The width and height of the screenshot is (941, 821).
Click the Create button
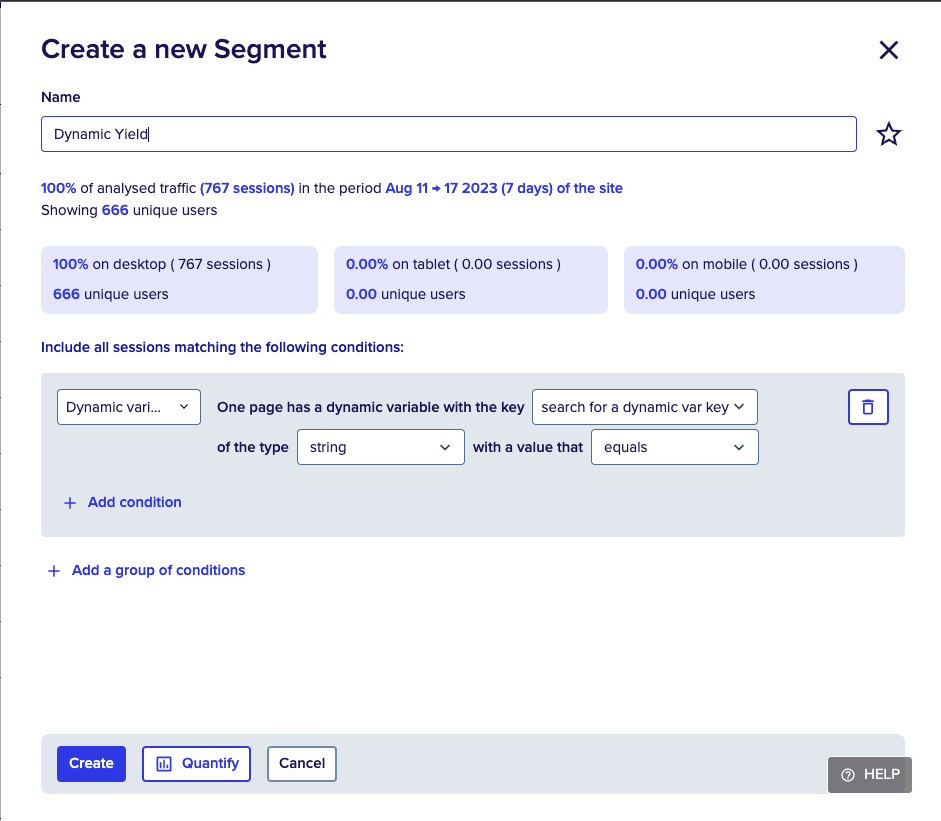(91, 763)
